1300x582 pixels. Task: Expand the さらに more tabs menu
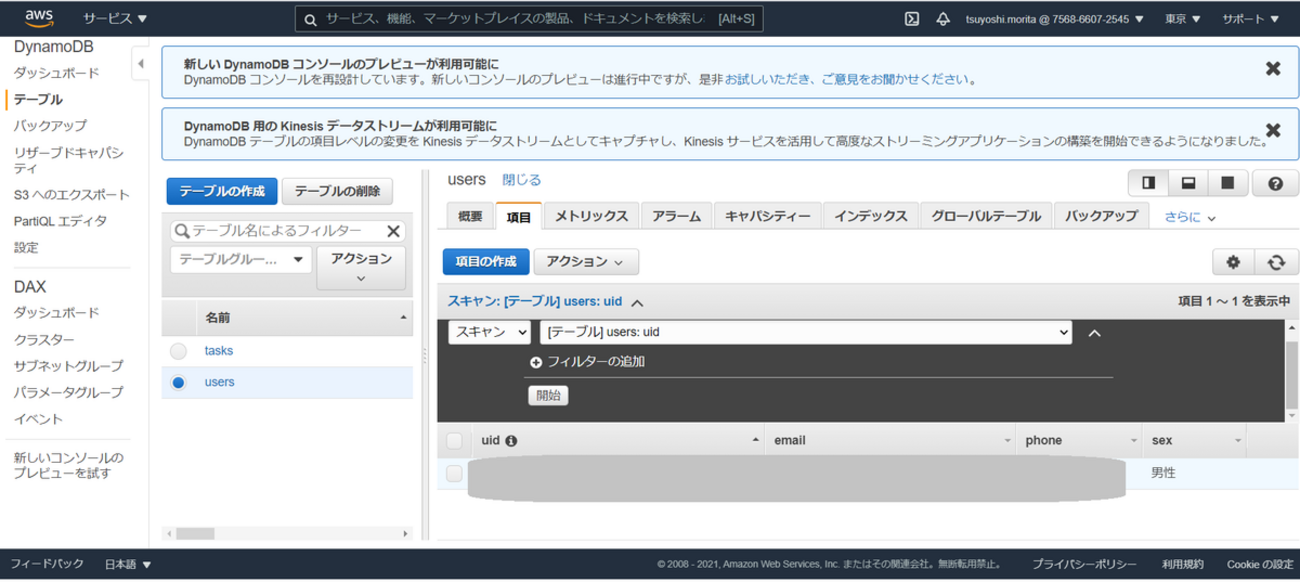tap(1190, 217)
